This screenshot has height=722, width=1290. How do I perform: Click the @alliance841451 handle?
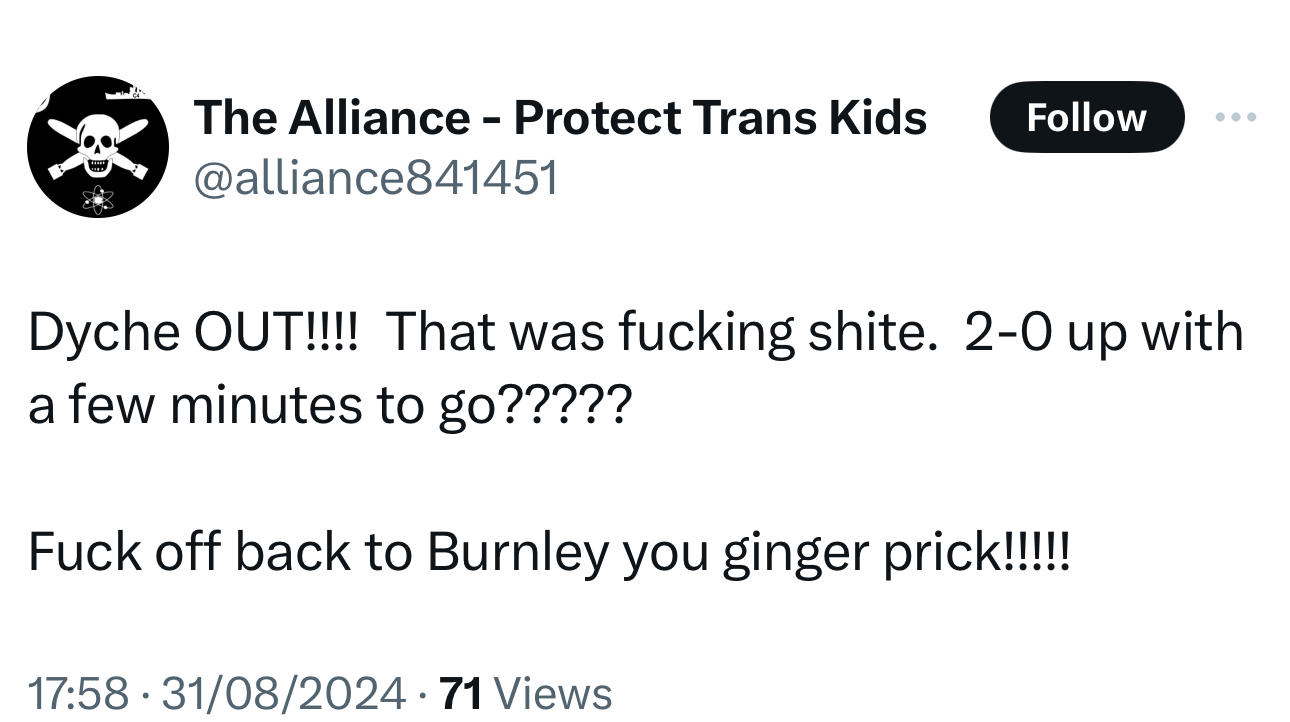click(375, 178)
